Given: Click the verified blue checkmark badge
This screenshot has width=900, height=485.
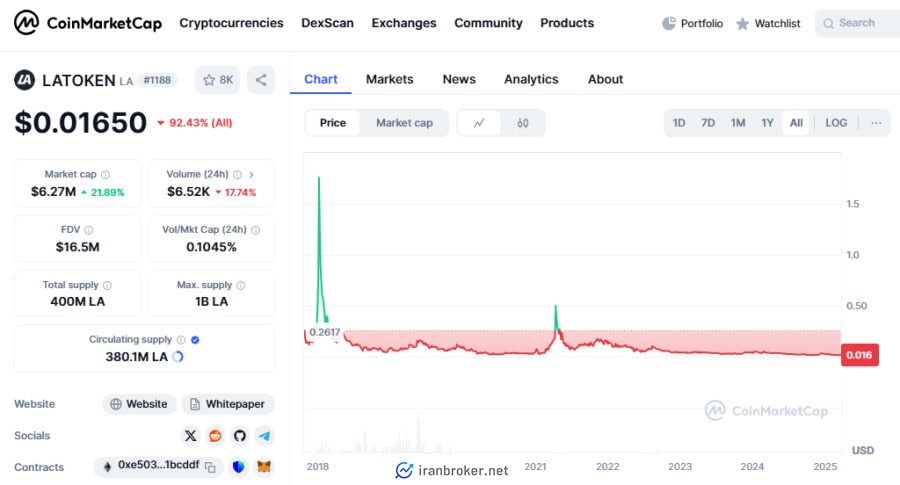Looking at the screenshot, I should coord(195,340).
